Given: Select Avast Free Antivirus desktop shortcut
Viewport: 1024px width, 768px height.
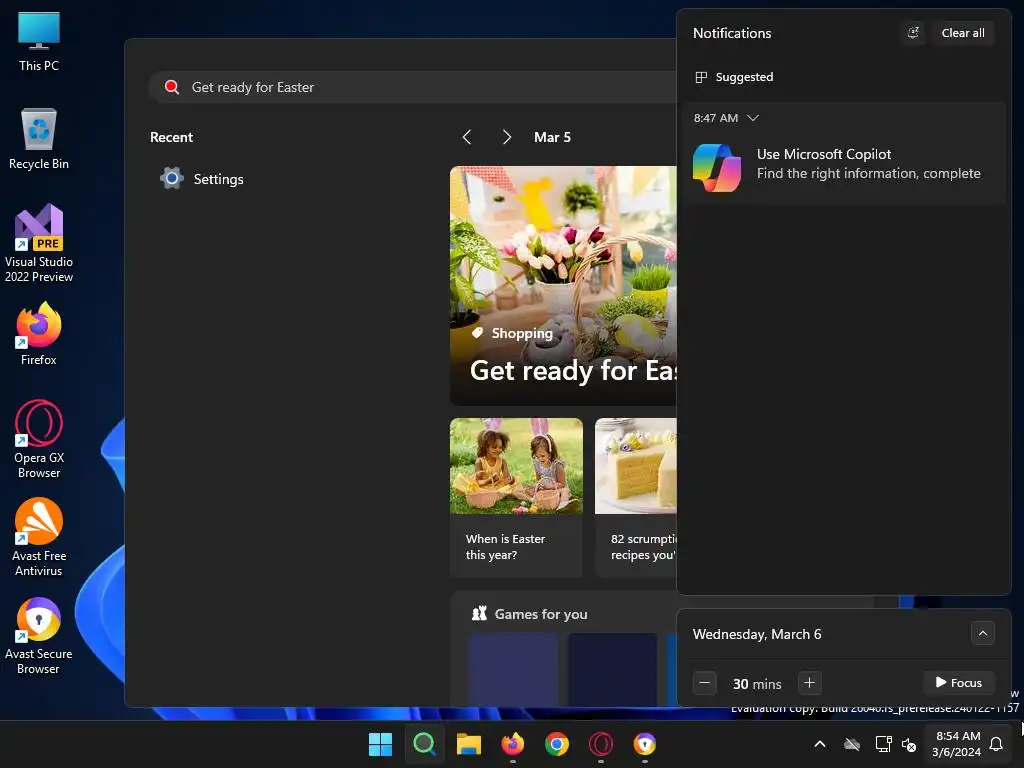Looking at the screenshot, I should [39, 537].
